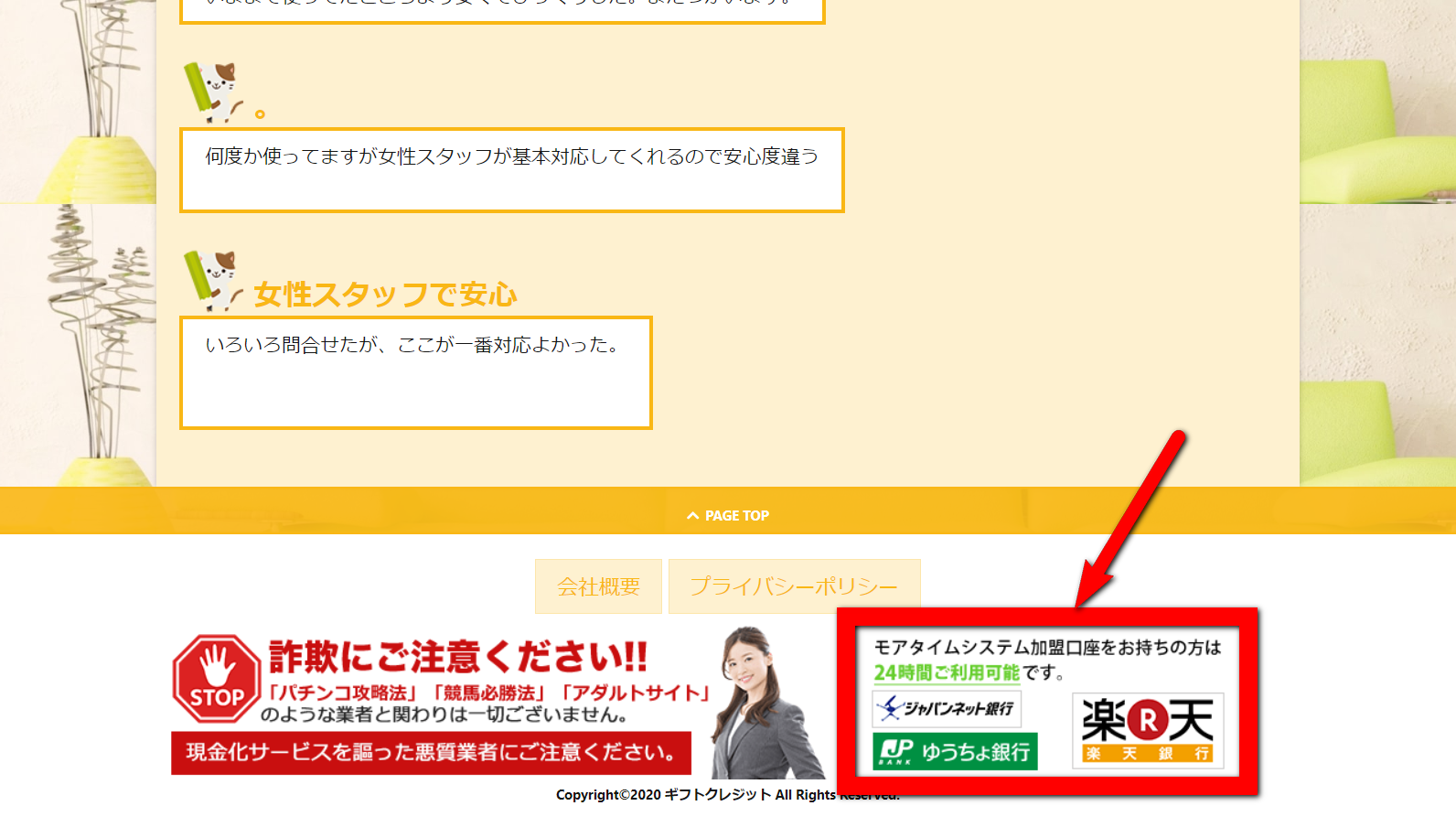This screenshot has height=838, width=1456.
Task: Click the red 現金化サービスを謳った悪質業者 banner
Action: click(x=431, y=753)
